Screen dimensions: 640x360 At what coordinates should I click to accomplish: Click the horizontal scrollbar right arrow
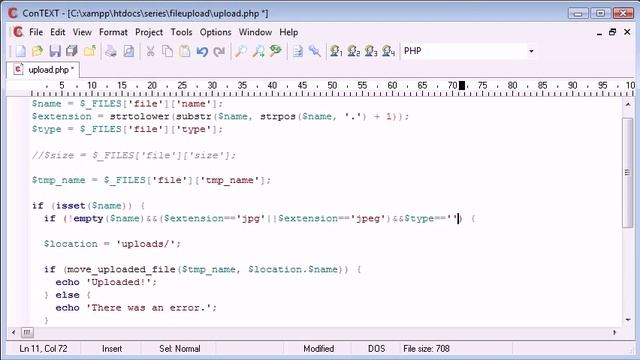(x=615, y=332)
